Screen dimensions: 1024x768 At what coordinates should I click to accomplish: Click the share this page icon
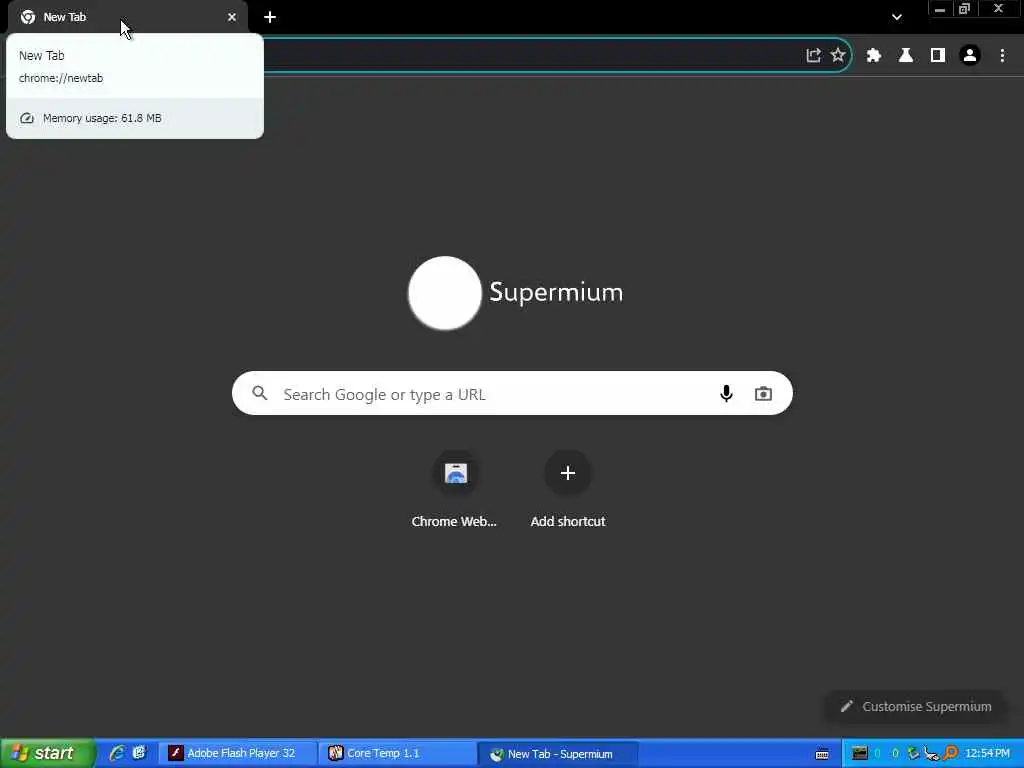pyautogui.click(x=813, y=56)
